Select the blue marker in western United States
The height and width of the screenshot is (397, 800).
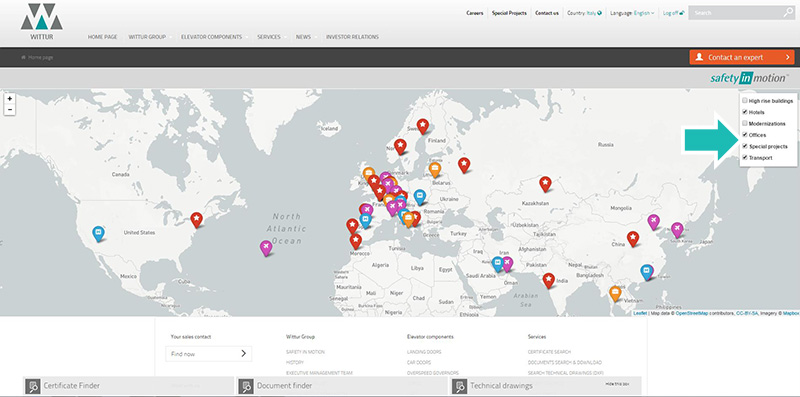[x=98, y=234]
